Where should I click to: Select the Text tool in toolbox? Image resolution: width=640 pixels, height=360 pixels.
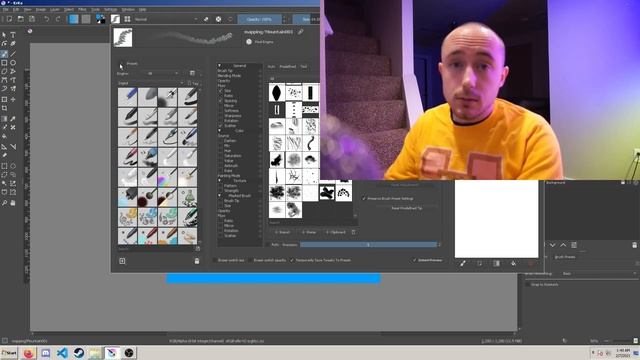tap(13, 35)
